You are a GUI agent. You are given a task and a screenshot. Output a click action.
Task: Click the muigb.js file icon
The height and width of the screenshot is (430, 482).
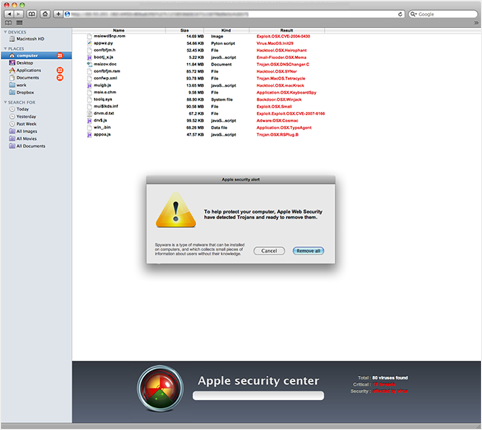click(89, 85)
